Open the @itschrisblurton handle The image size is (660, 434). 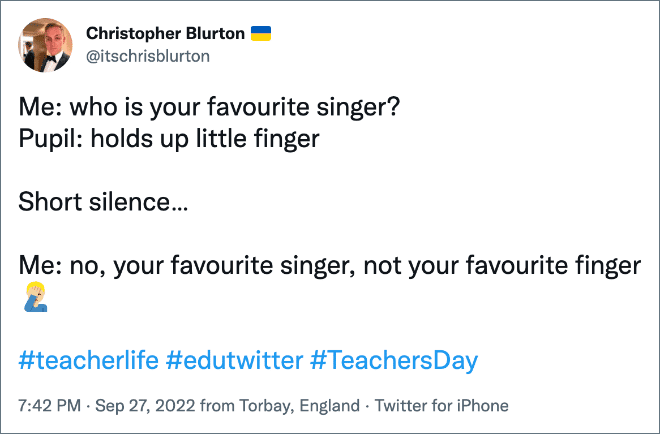click(x=148, y=56)
